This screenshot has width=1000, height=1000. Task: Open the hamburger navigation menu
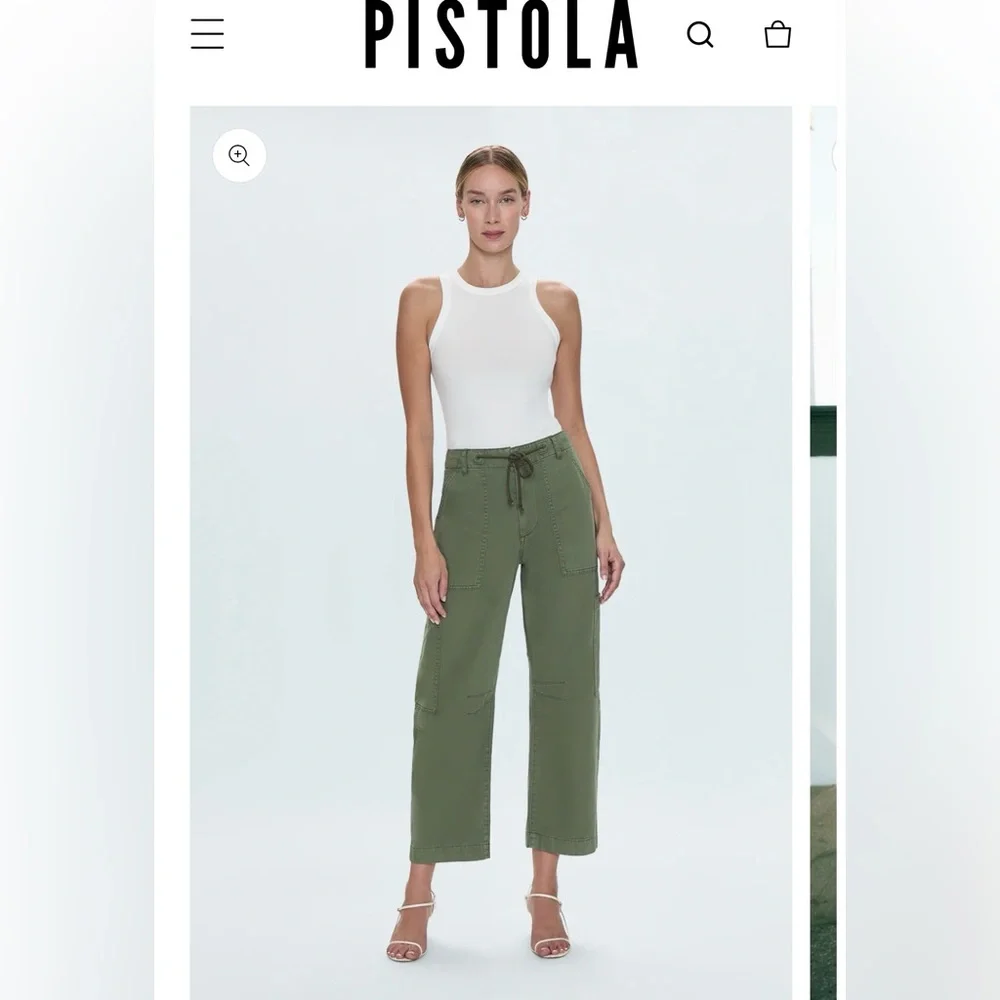(207, 34)
